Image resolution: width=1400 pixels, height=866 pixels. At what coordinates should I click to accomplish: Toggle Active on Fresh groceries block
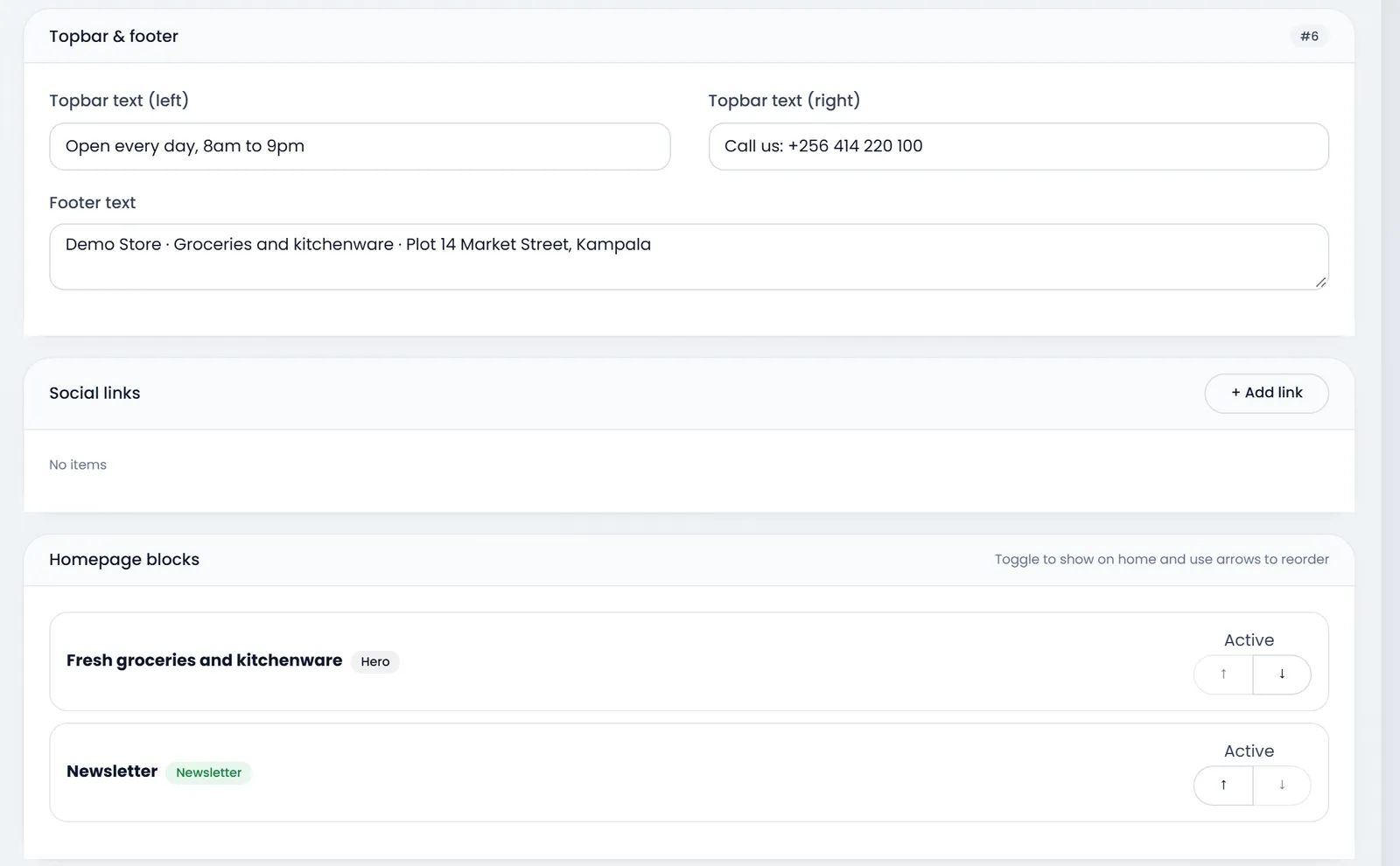(x=1249, y=640)
